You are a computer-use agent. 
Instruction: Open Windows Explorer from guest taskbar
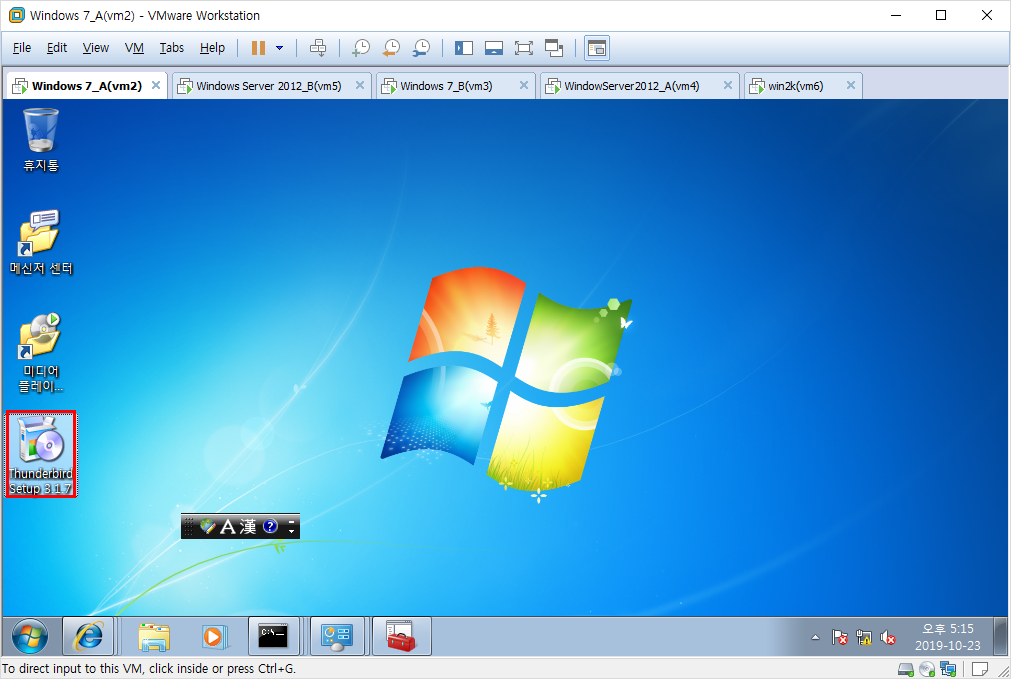[153, 636]
